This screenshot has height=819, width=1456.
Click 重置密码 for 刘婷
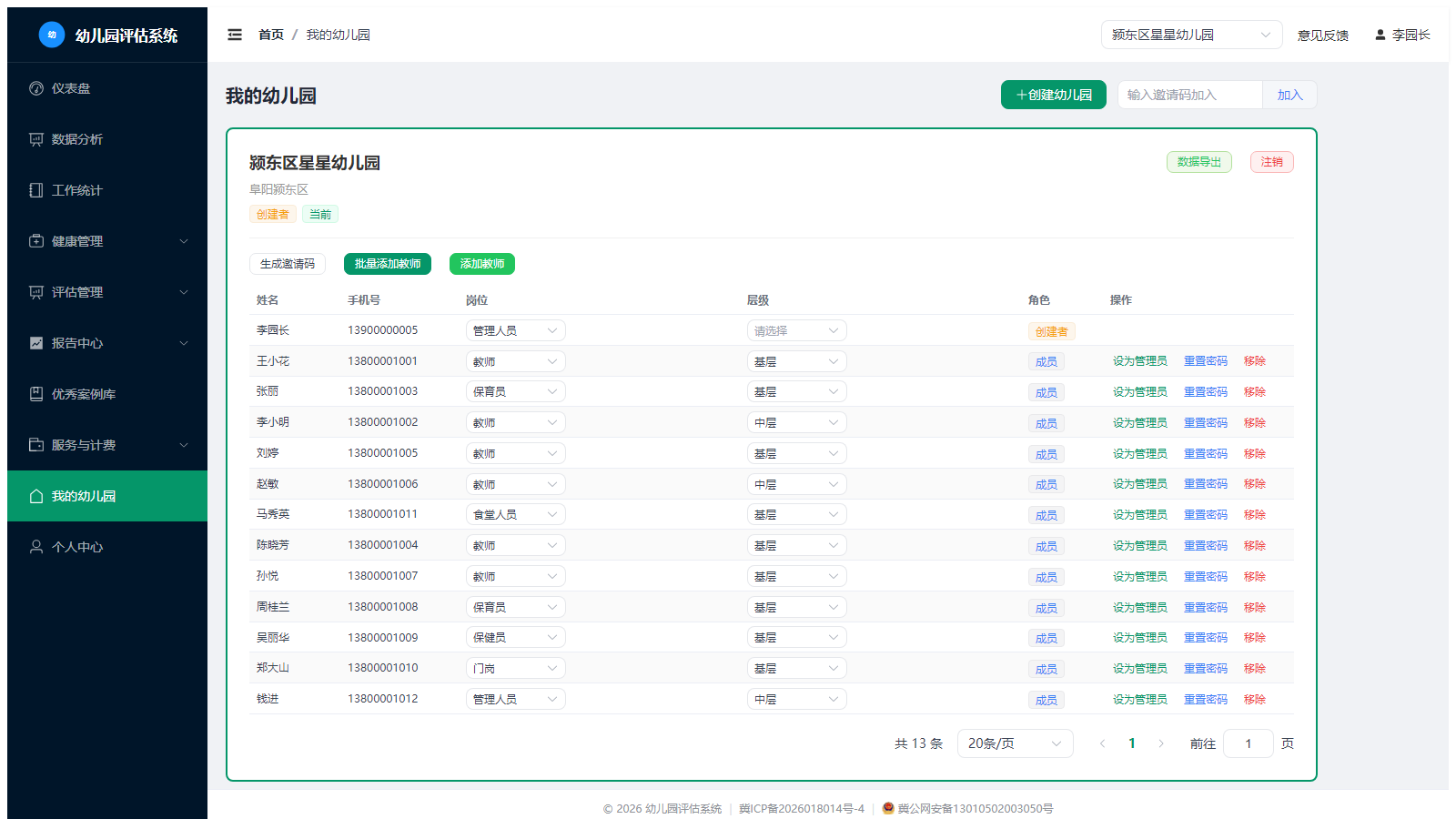pos(1206,453)
